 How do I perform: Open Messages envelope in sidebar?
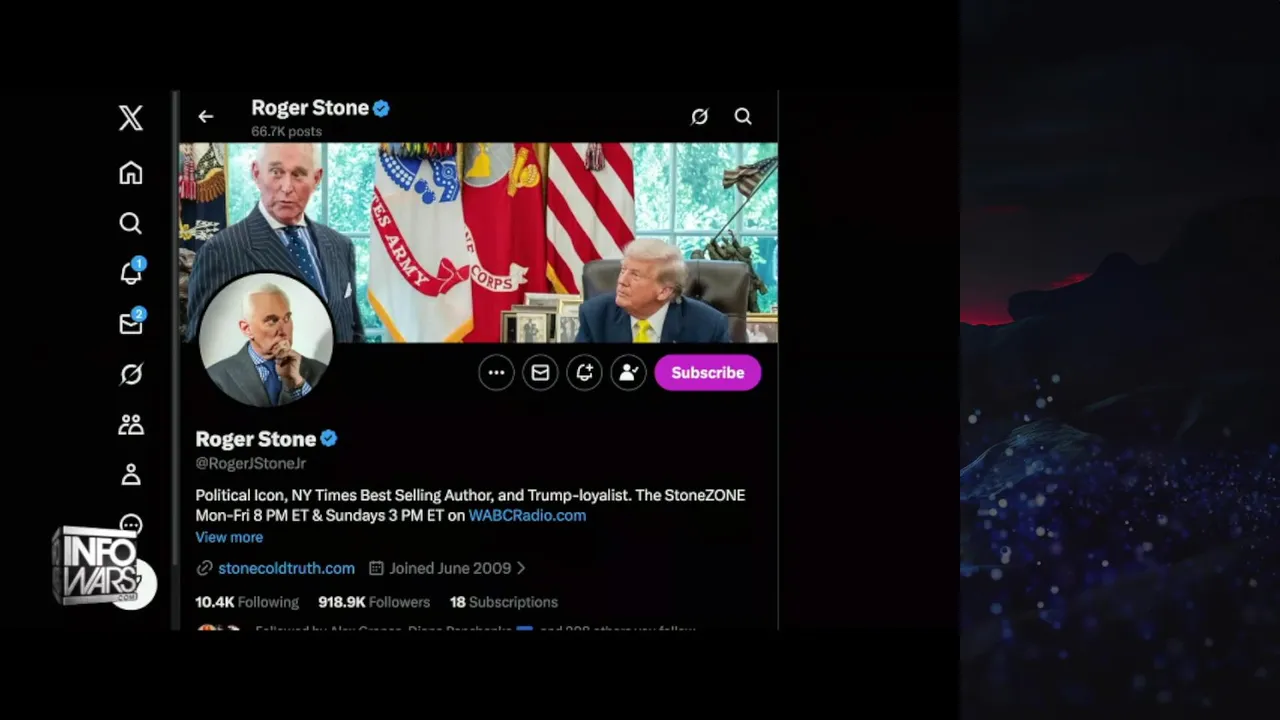tap(132, 323)
